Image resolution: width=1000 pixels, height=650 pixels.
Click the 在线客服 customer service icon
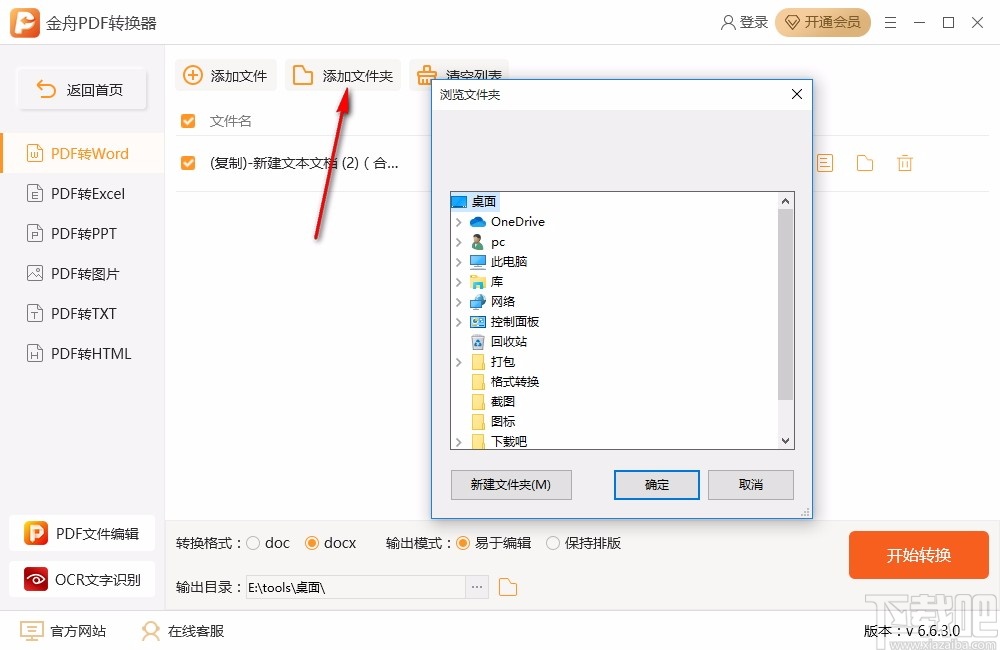150,631
